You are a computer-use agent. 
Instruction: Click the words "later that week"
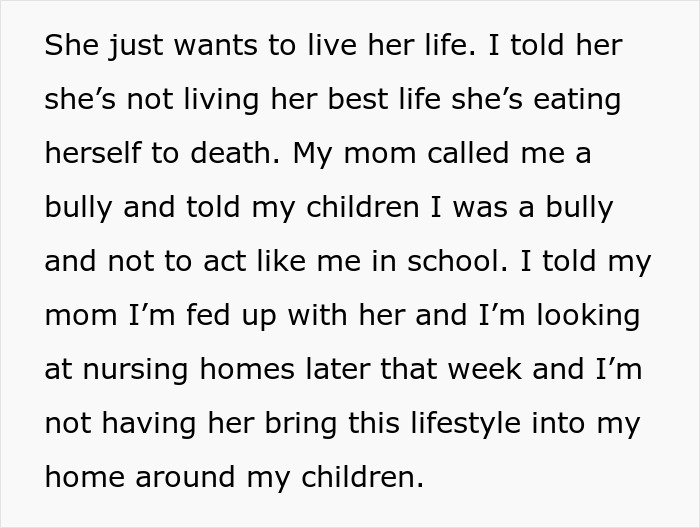(413, 369)
